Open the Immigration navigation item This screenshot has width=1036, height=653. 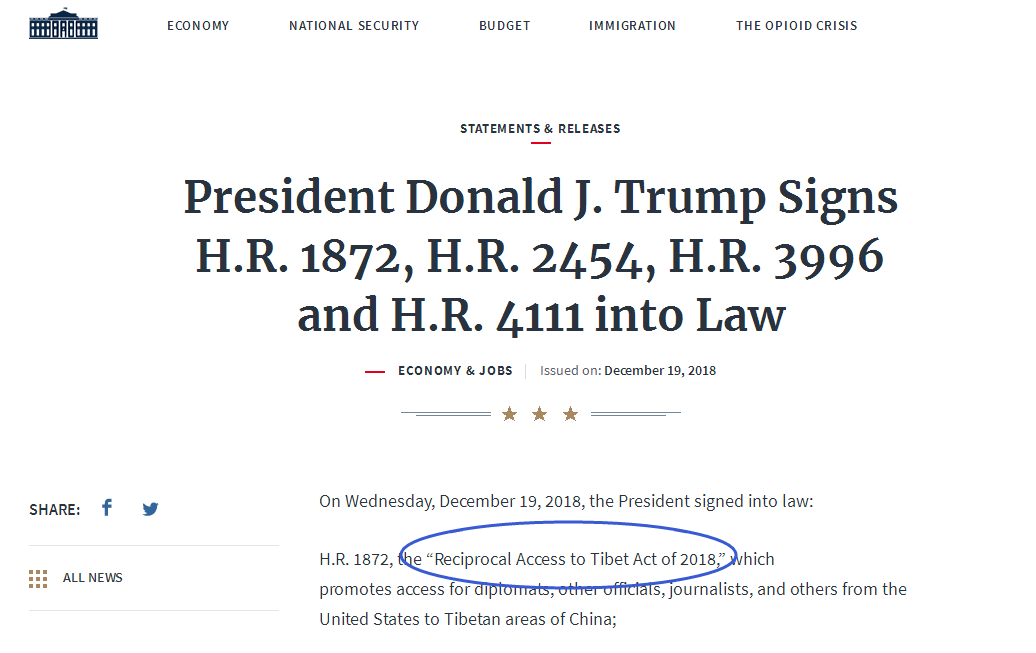(632, 26)
